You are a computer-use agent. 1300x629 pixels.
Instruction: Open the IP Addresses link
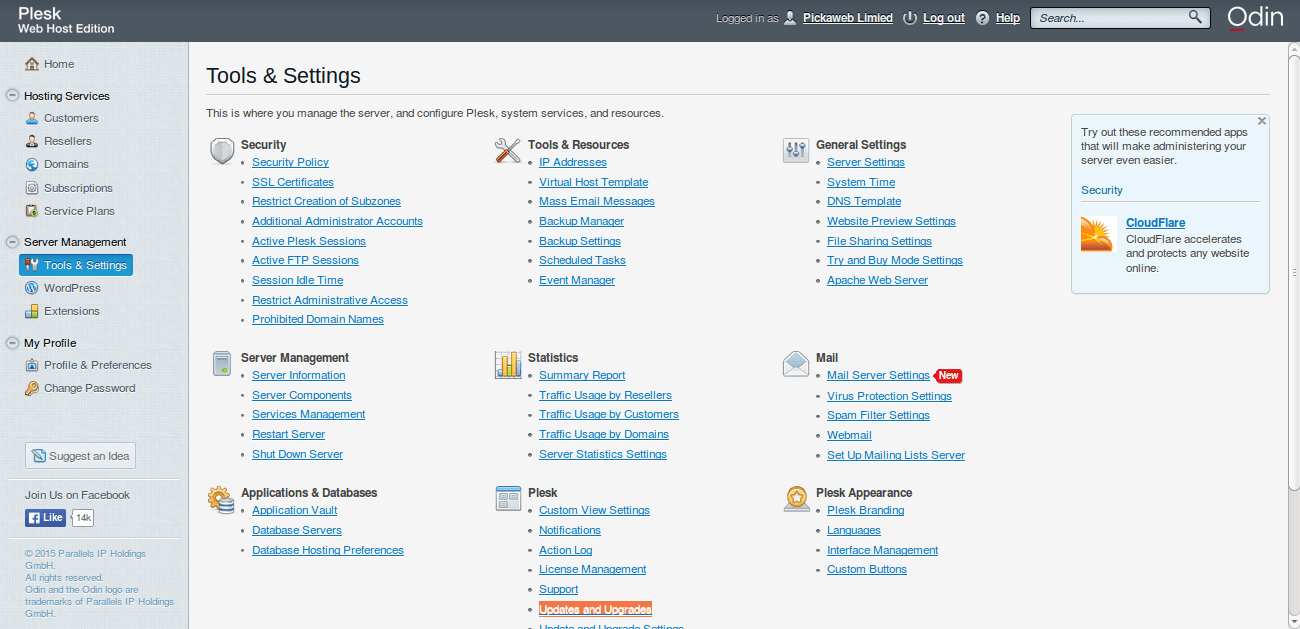573,162
